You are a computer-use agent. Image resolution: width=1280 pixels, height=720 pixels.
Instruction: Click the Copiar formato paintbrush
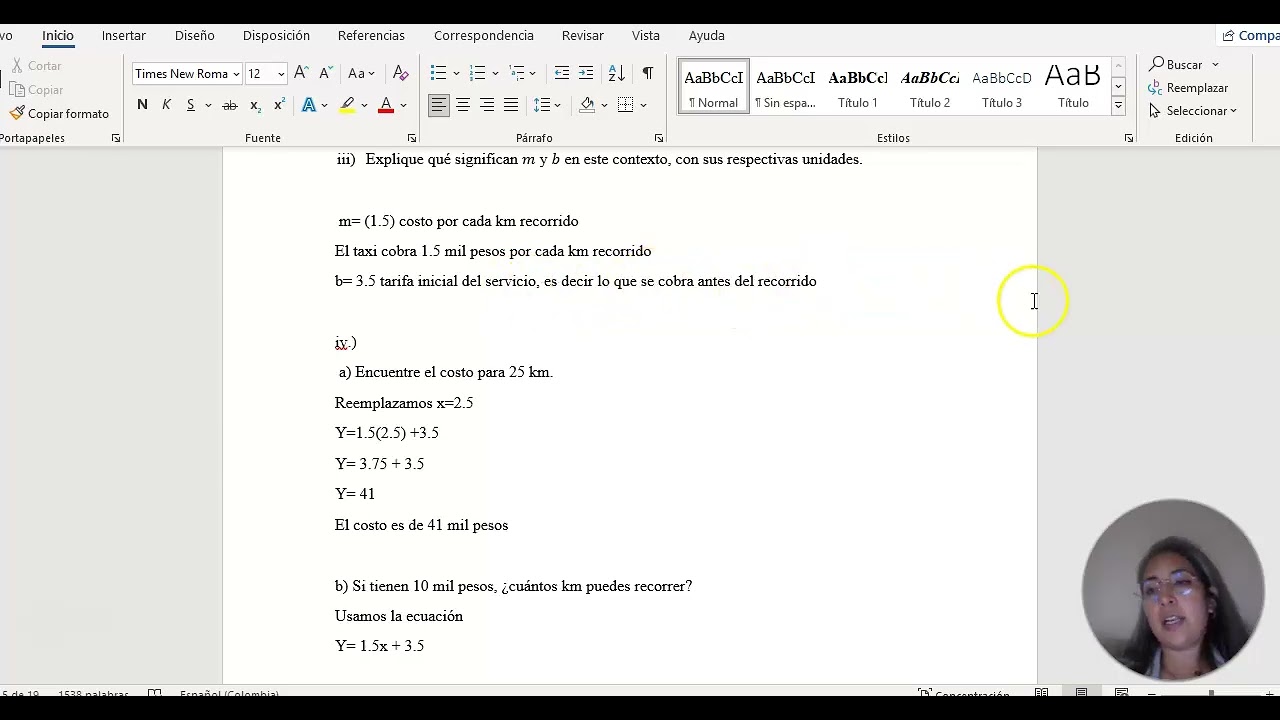point(59,114)
